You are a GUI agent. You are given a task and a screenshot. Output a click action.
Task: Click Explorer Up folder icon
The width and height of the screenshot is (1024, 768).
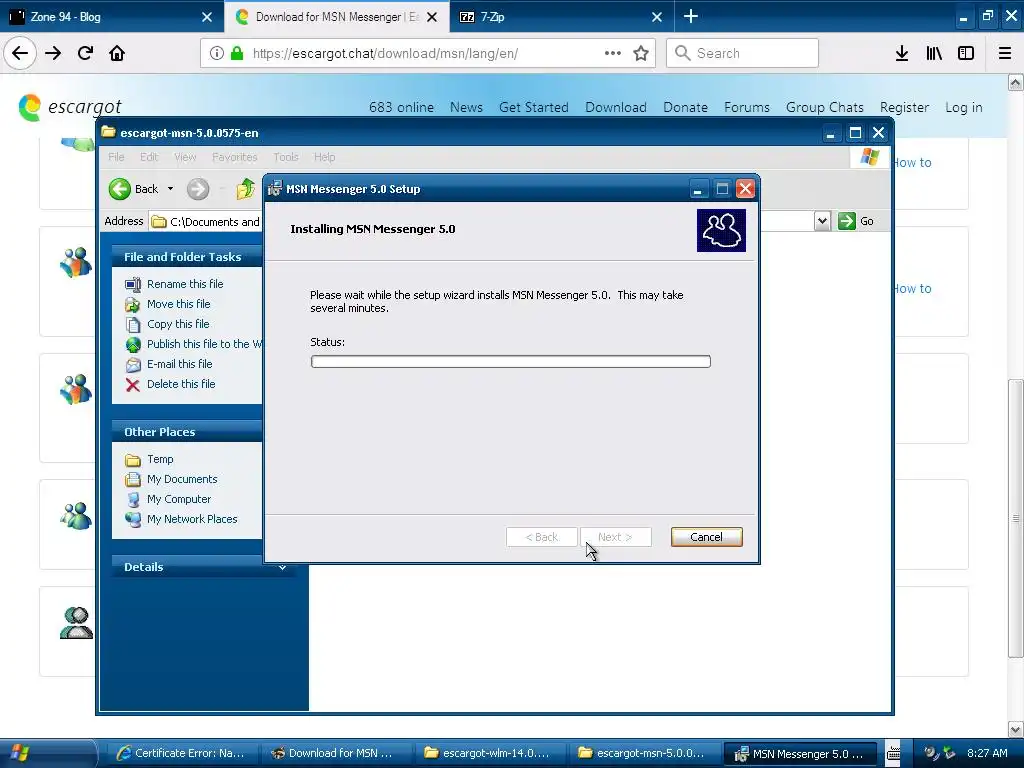[x=246, y=189]
